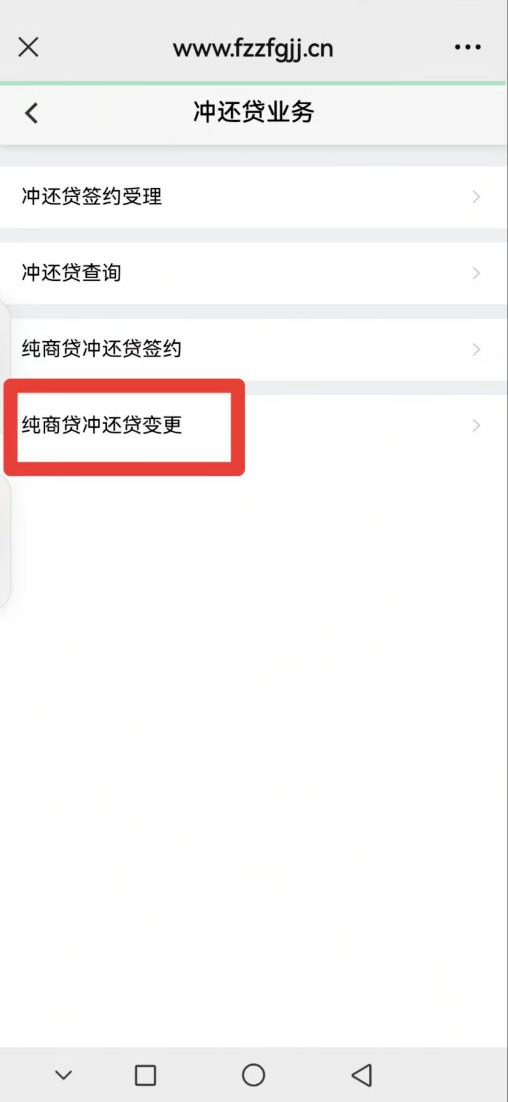This screenshot has height=1102, width=508.
Task: Tap the www.fzzfgjj.cn address title
Action: 253,48
